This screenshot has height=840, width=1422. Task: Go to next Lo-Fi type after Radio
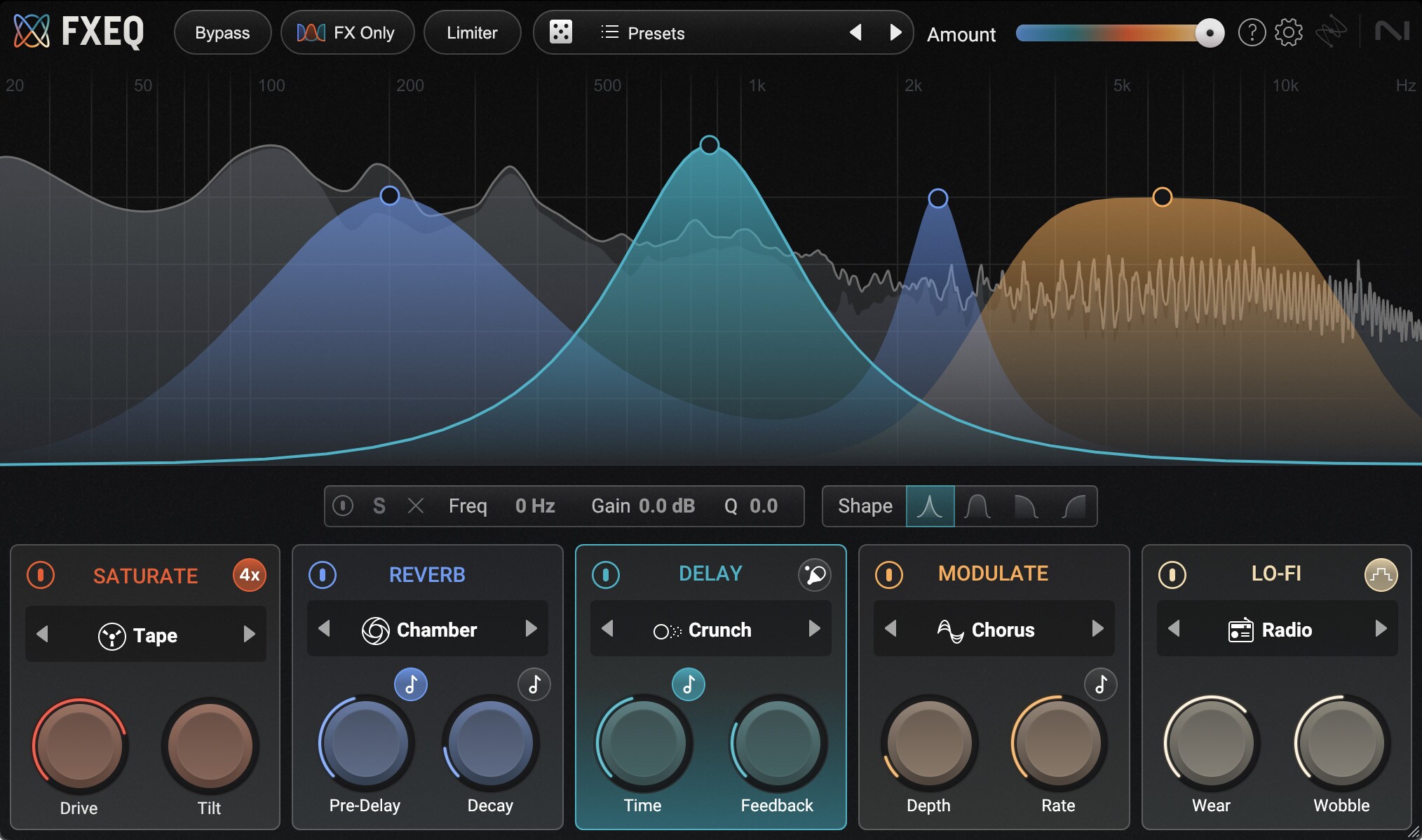pos(1381,629)
